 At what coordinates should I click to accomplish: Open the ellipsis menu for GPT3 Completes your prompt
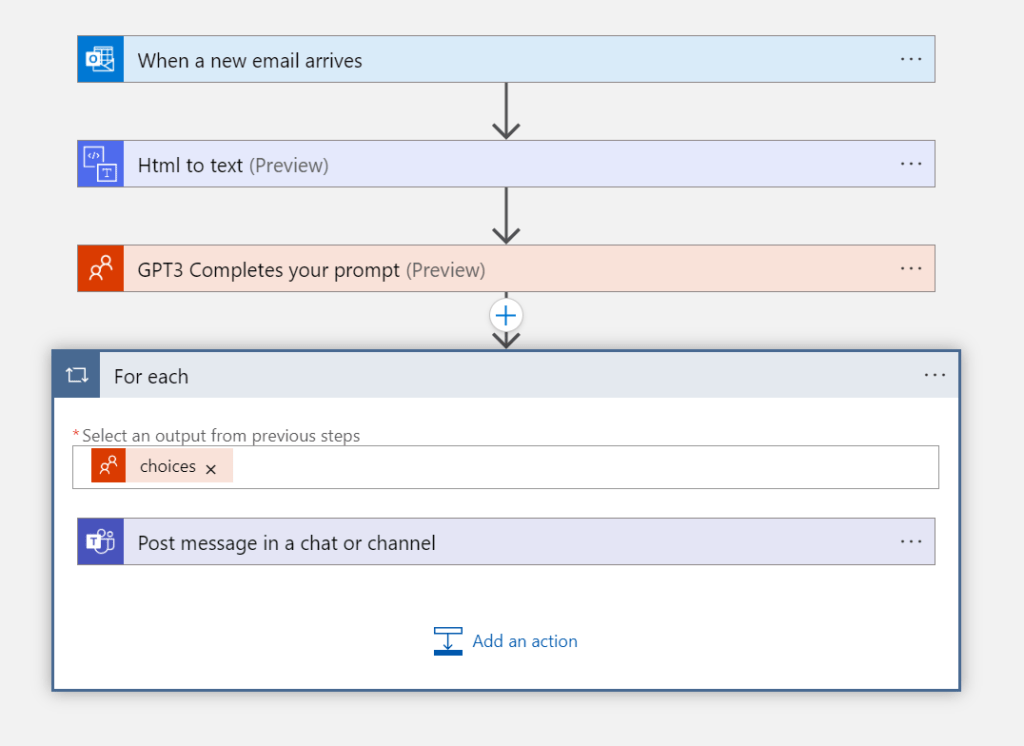(x=911, y=268)
